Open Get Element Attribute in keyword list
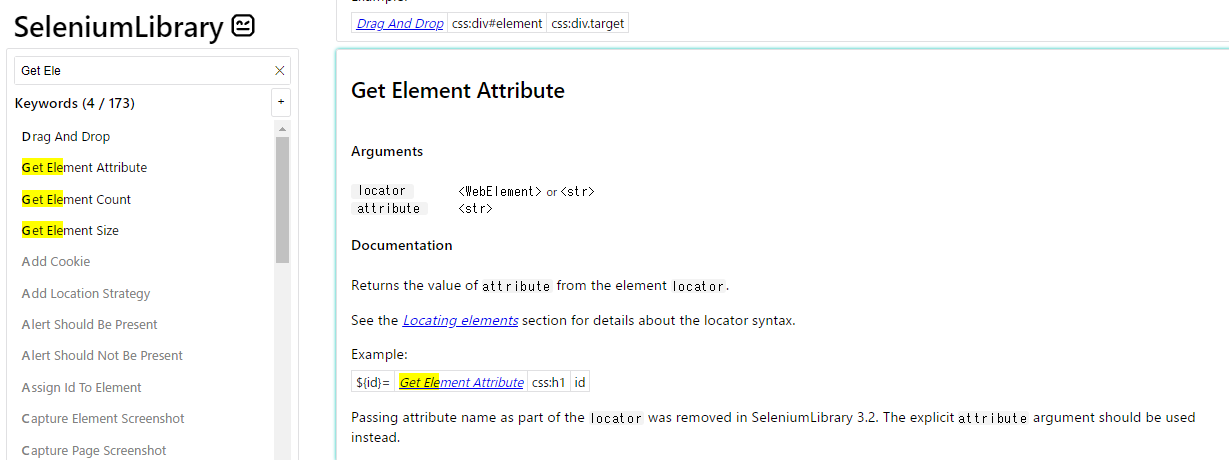Viewport: 1229px width, 460px height. [x=84, y=167]
